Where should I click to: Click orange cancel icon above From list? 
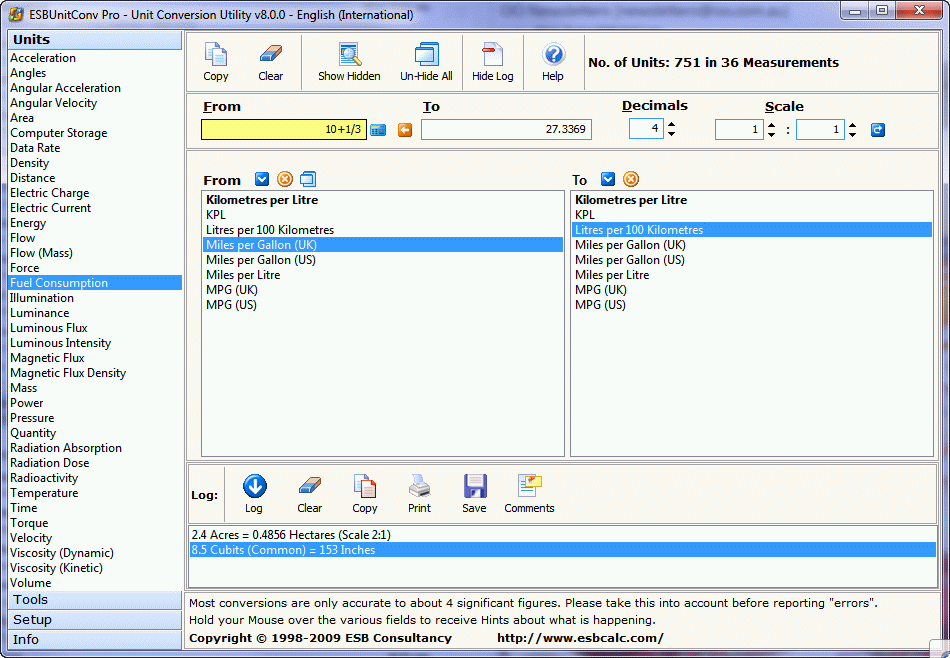[x=285, y=179]
